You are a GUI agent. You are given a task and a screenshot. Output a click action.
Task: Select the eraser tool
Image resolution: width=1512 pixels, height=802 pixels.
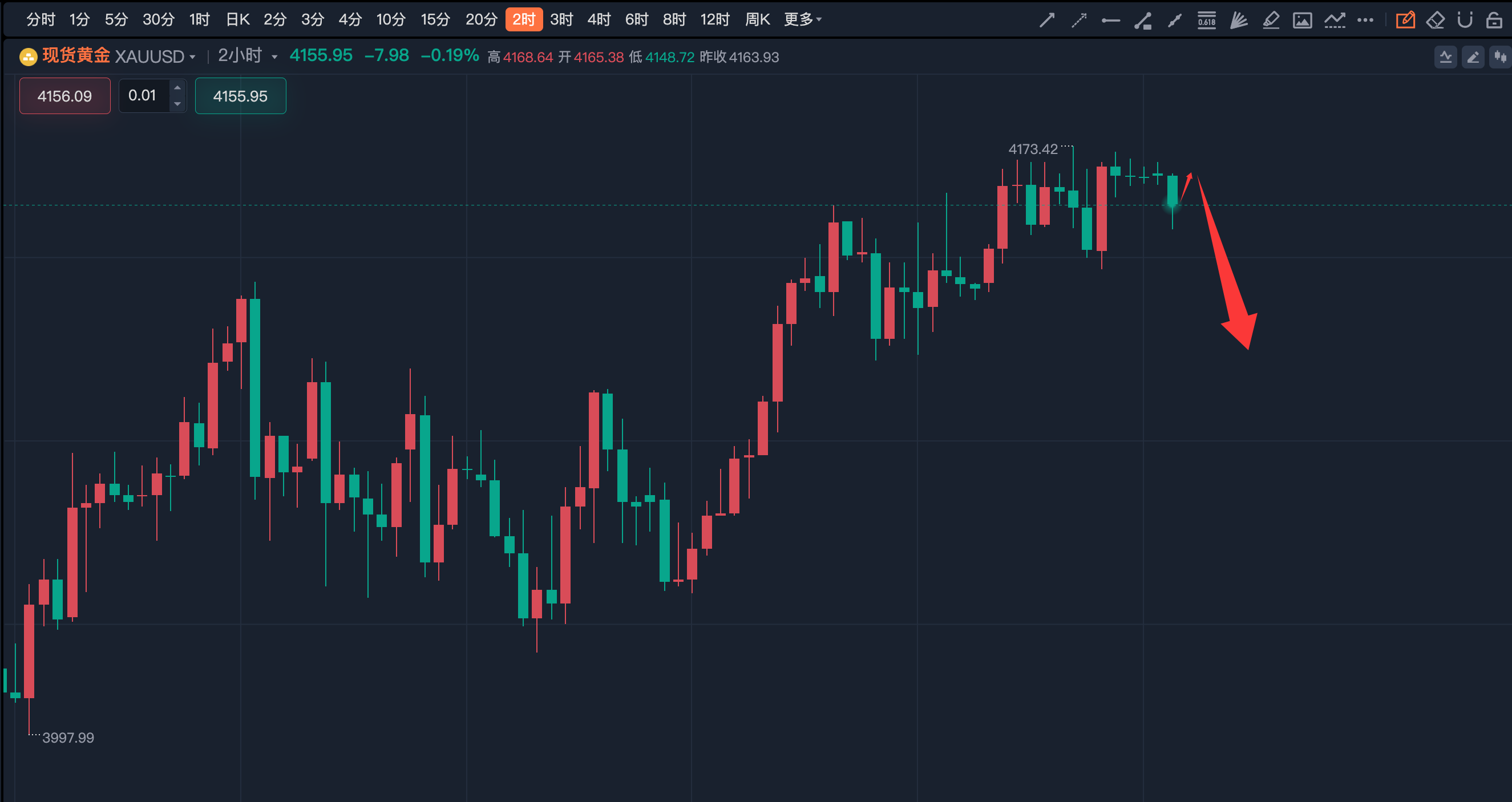(x=1435, y=21)
